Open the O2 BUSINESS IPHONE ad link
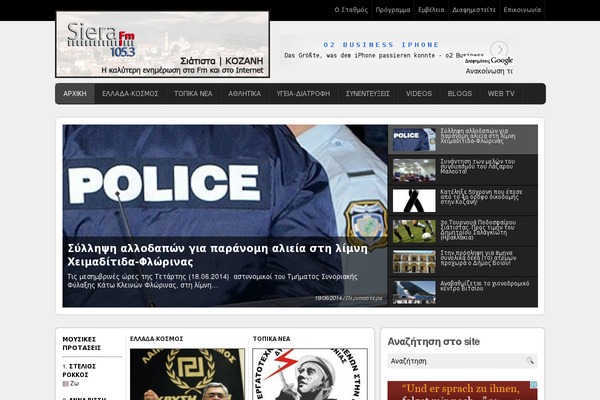The image size is (600, 400). (x=382, y=45)
